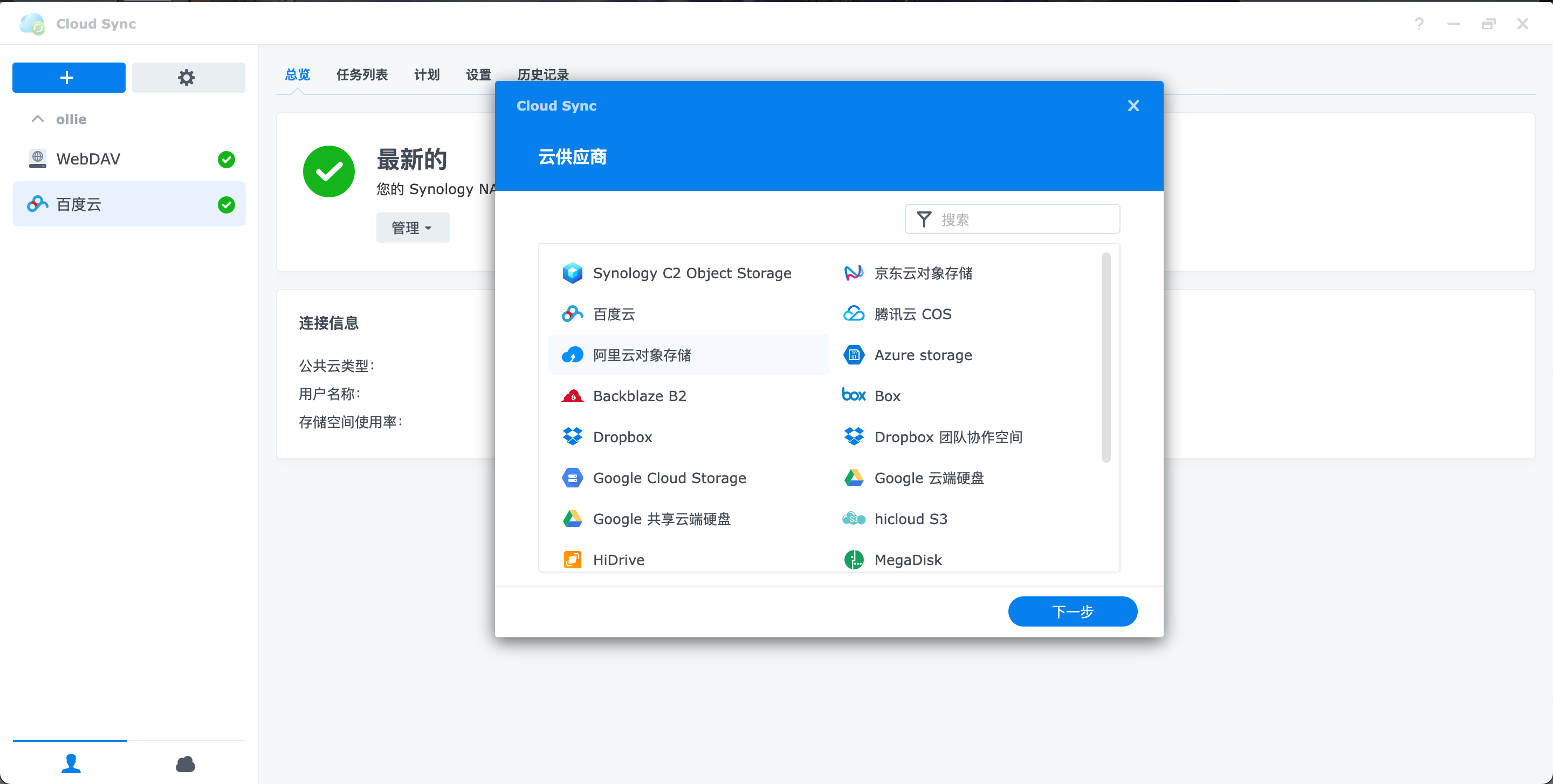Click the filter funnel icon in search box
This screenshot has height=784, width=1553.
click(924, 219)
